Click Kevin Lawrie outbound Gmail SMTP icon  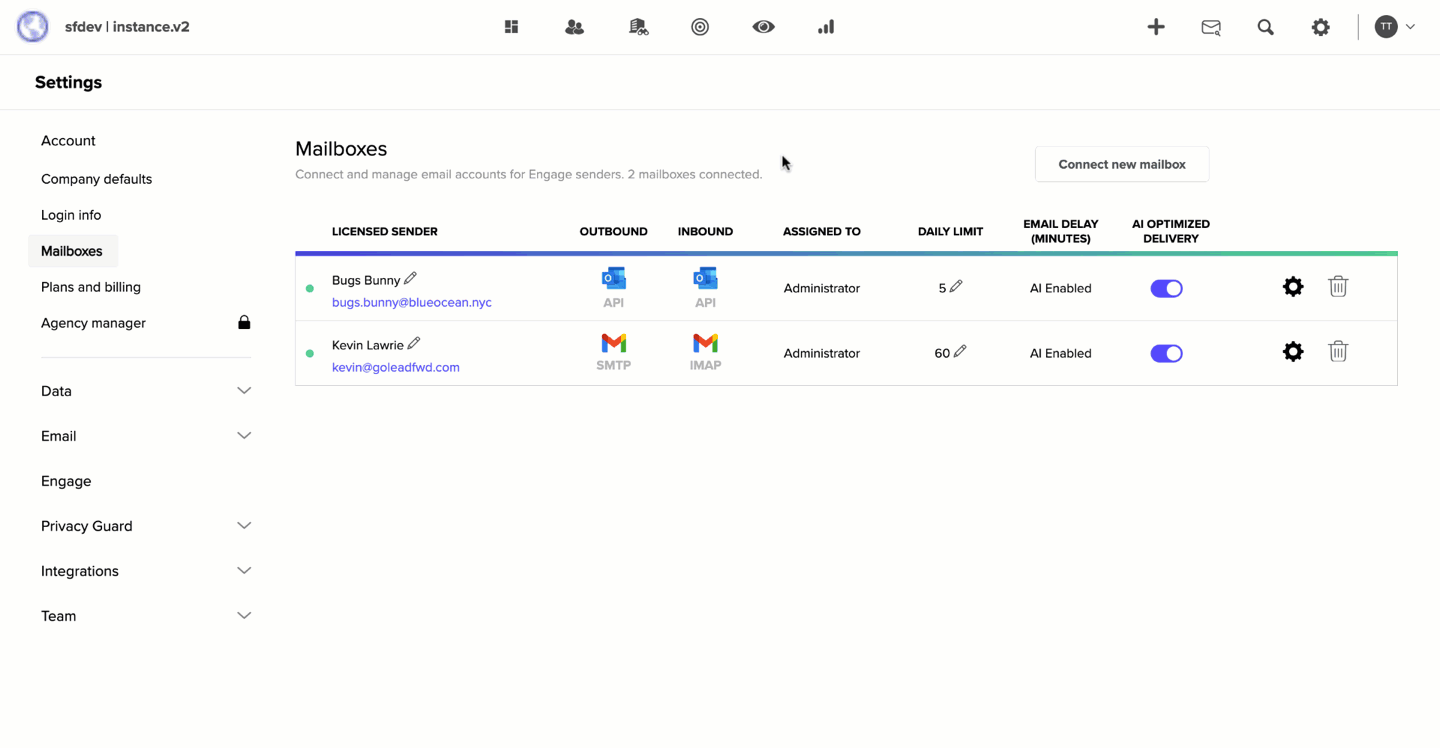614,343
